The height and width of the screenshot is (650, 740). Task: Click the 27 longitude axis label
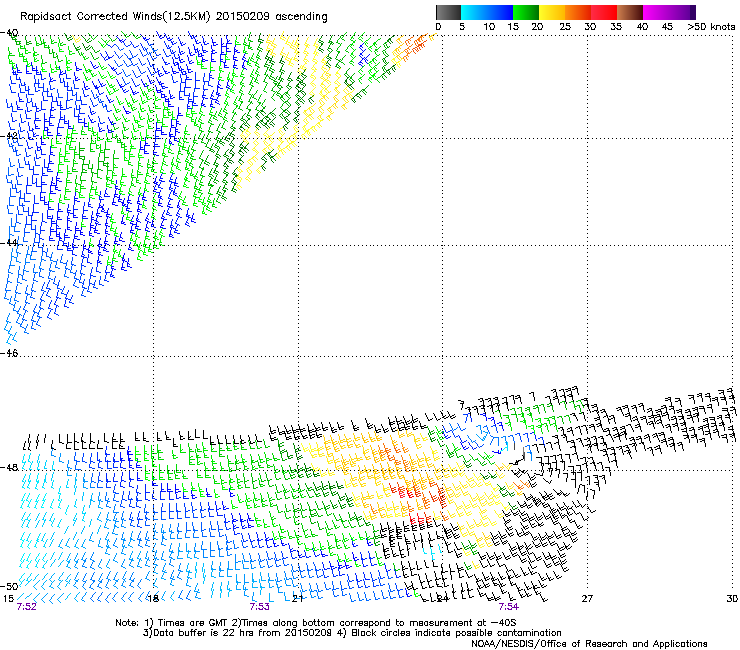point(587,599)
